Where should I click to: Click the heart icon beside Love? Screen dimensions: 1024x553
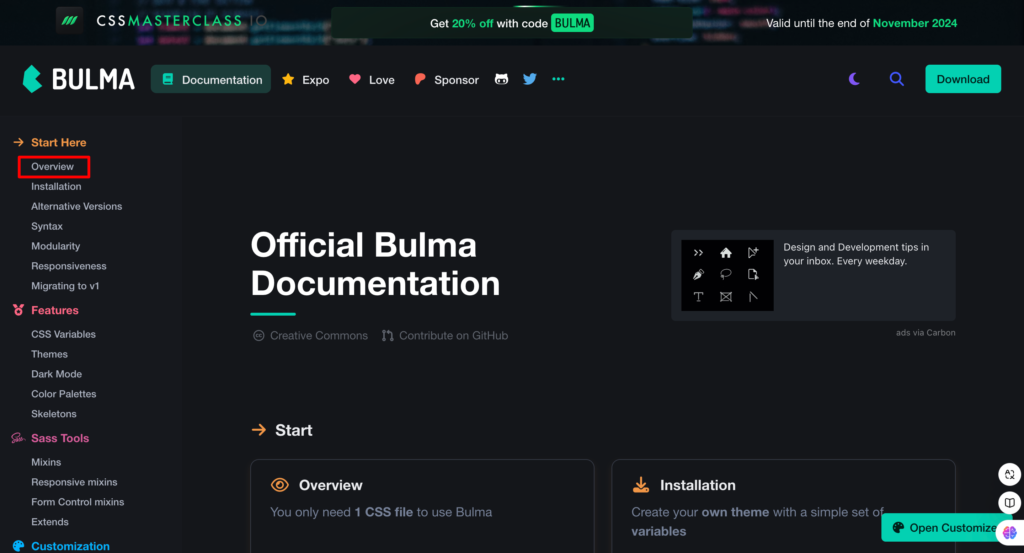355,79
